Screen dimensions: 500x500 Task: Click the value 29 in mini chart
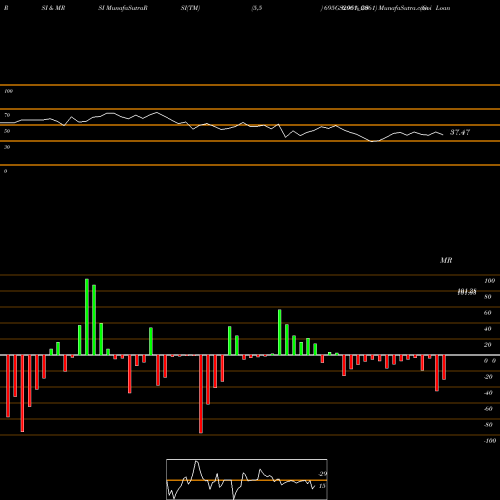tap(322, 474)
